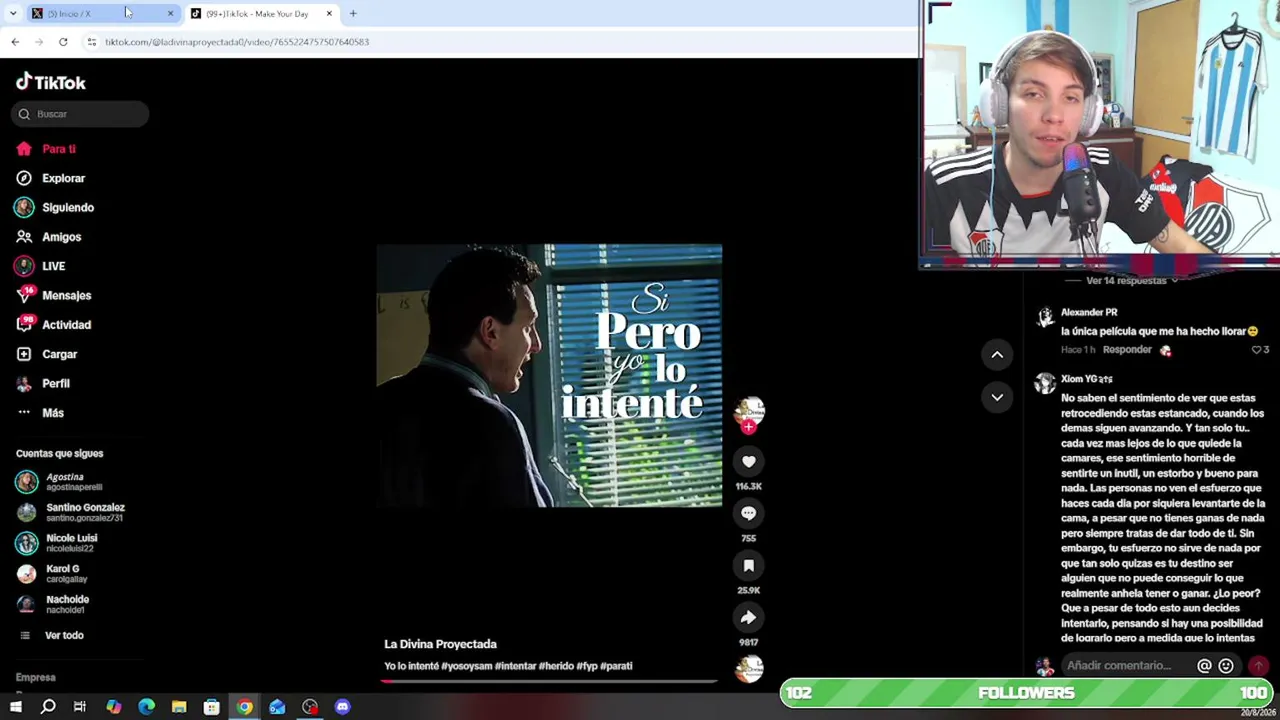Open Windows taskbar search
The image size is (1280, 720).
tap(48, 707)
